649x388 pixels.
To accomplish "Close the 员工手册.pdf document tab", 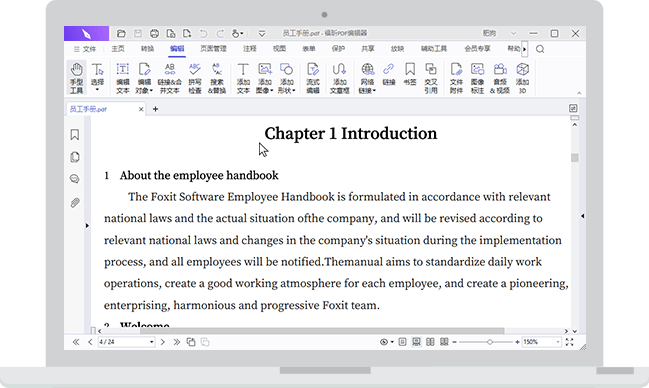I will click(141, 109).
